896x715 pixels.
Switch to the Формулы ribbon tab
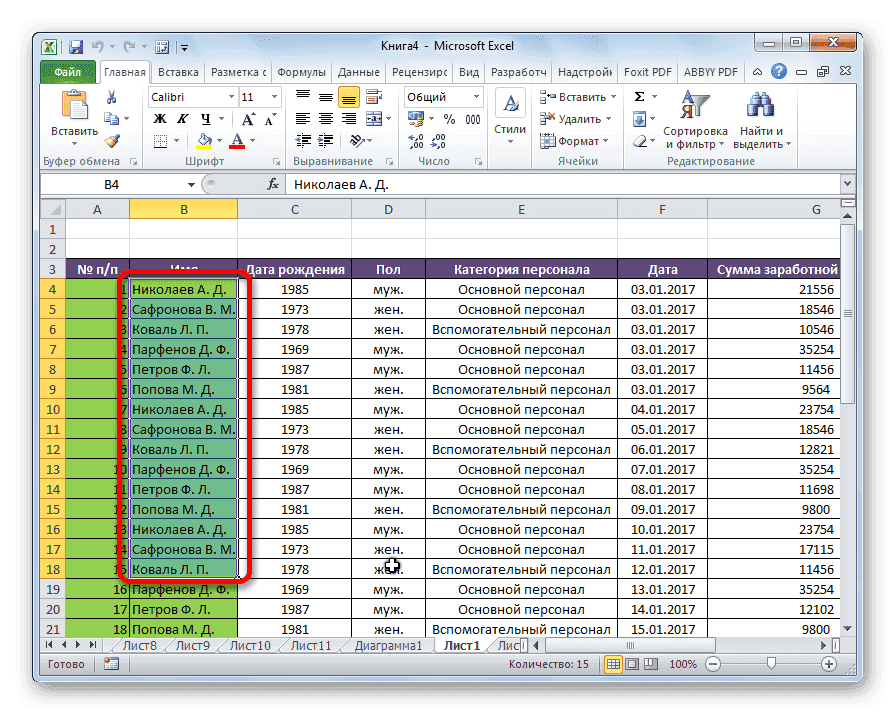tap(301, 71)
